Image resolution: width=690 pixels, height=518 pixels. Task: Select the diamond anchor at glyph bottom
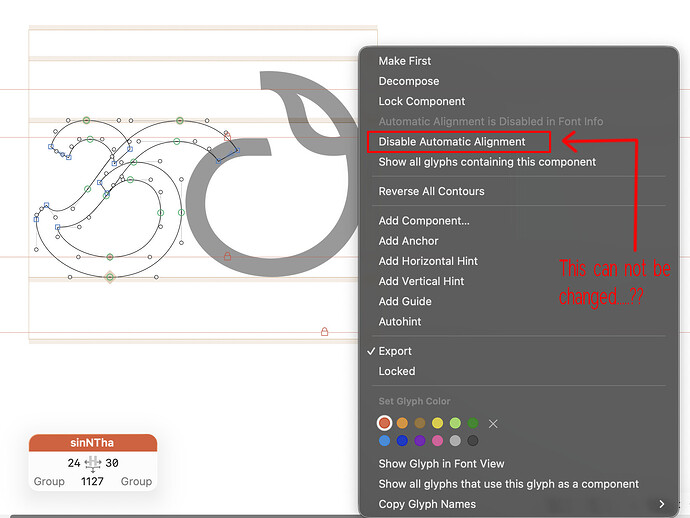110,277
